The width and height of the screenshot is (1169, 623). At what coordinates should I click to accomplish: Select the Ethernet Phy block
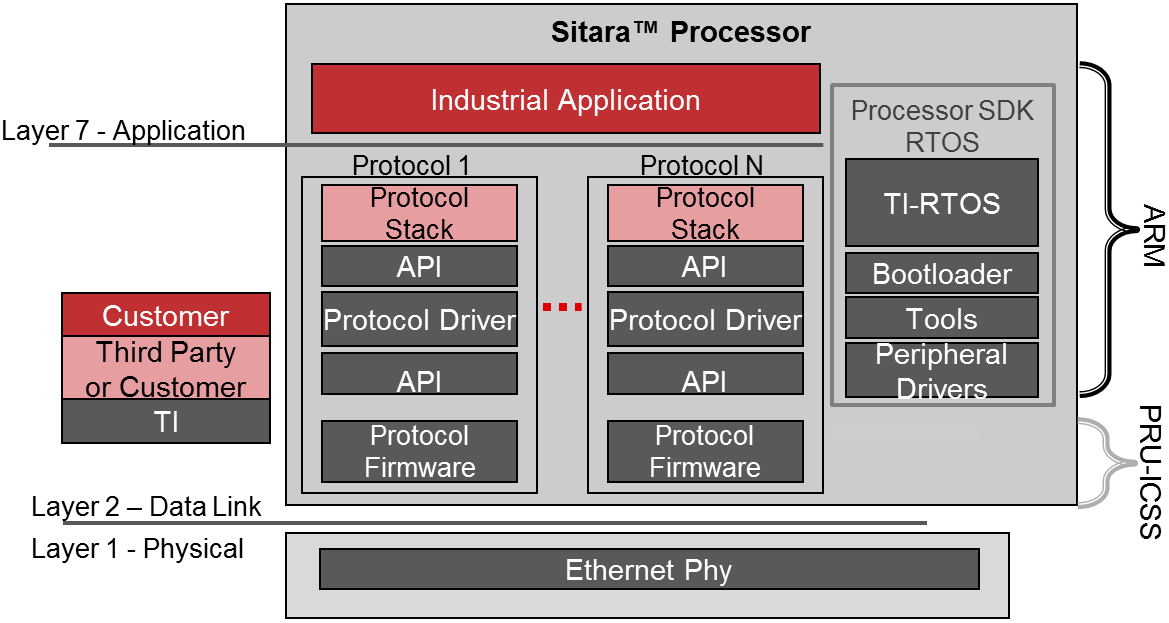point(649,570)
